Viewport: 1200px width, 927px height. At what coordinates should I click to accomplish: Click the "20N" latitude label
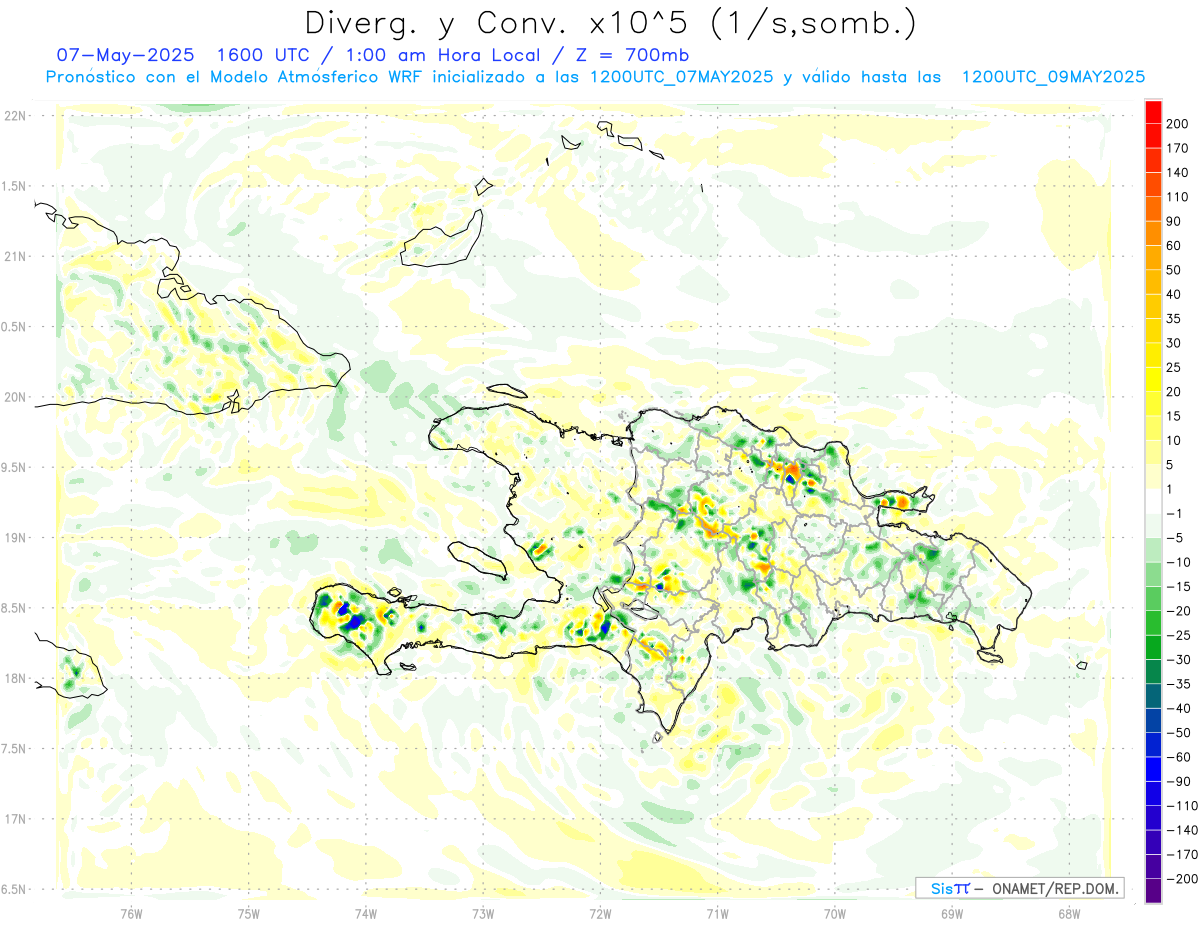click(x=14, y=397)
